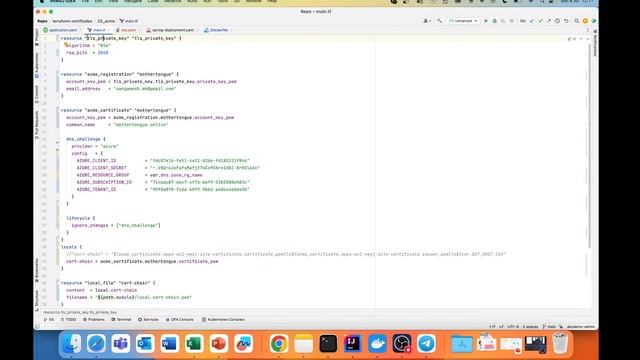Viewport: 640px width, 360px height.
Task: Change LF line separator in status bar
Action: coord(501,327)
